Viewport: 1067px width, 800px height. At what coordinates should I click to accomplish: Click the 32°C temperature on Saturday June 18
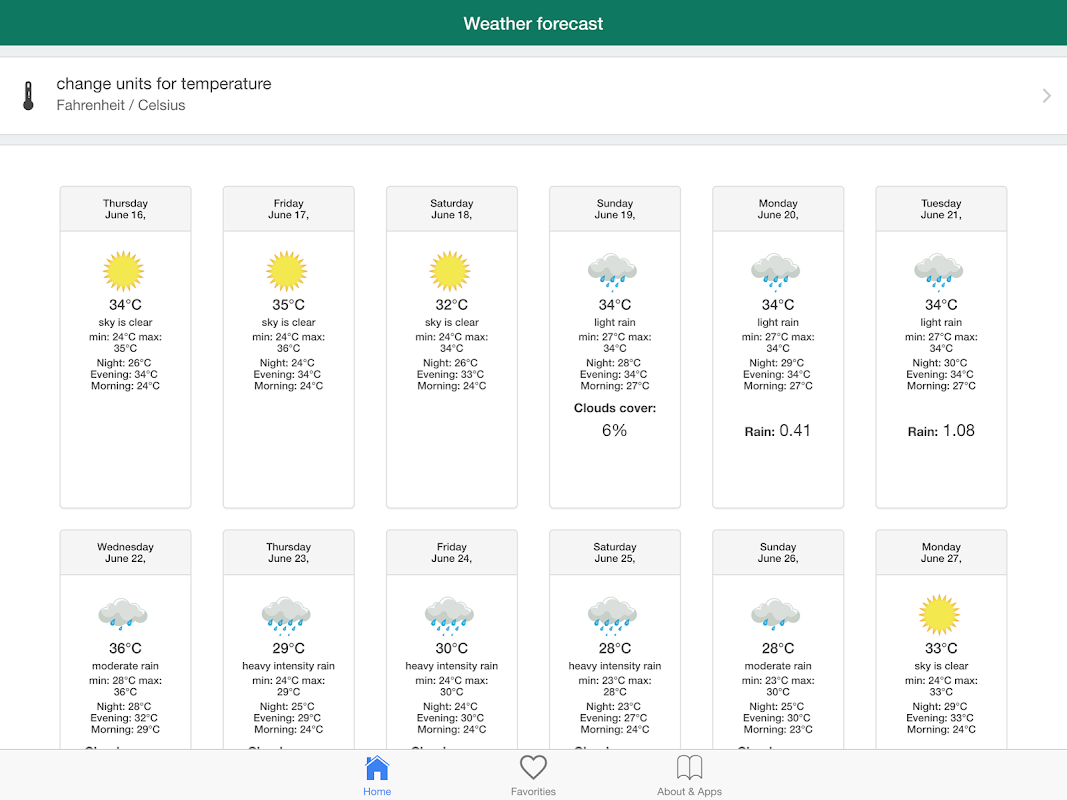[452, 305]
